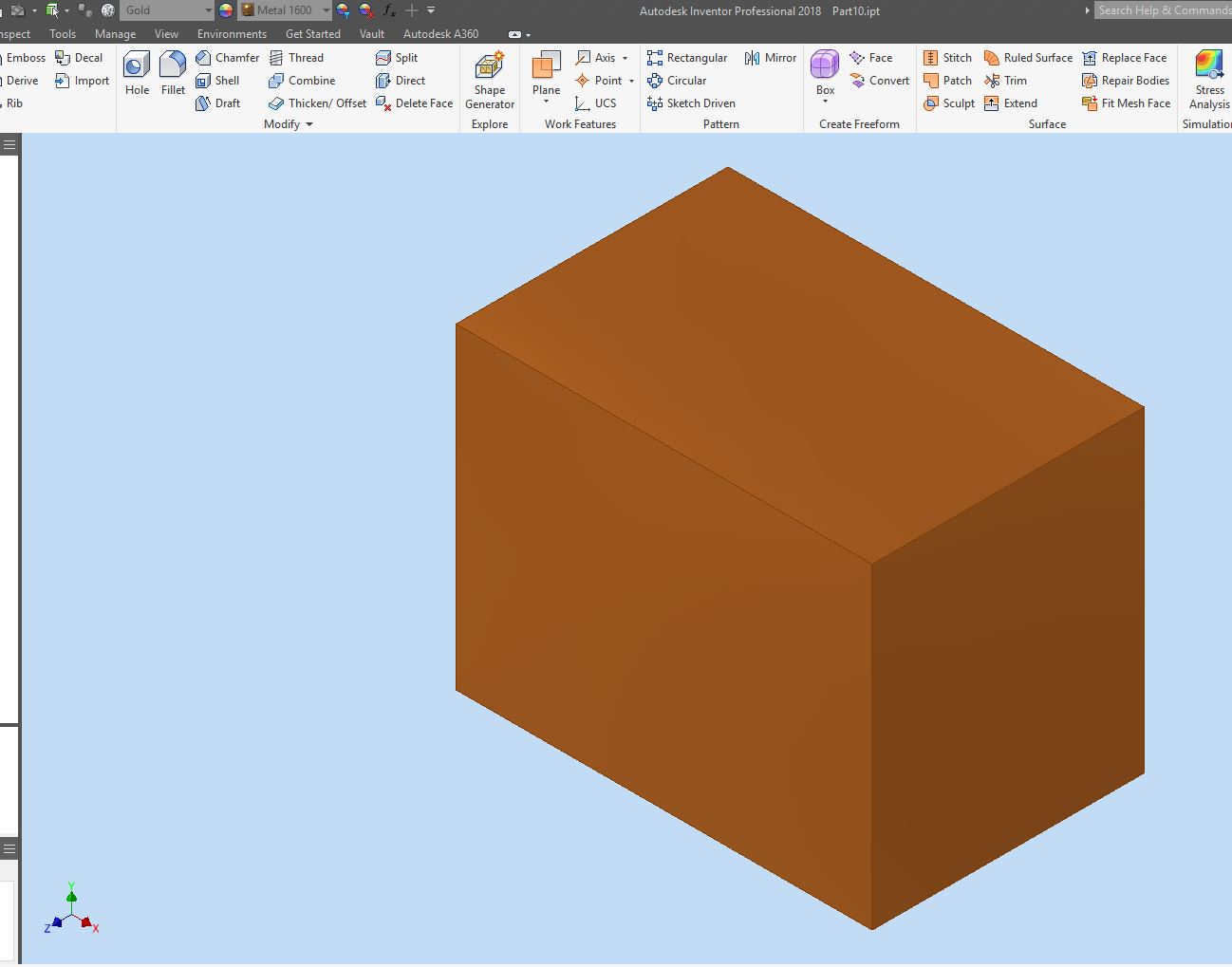Expand the Plane dropdown arrow
Viewport: 1232px width, 967px height.
click(x=546, y=102)
